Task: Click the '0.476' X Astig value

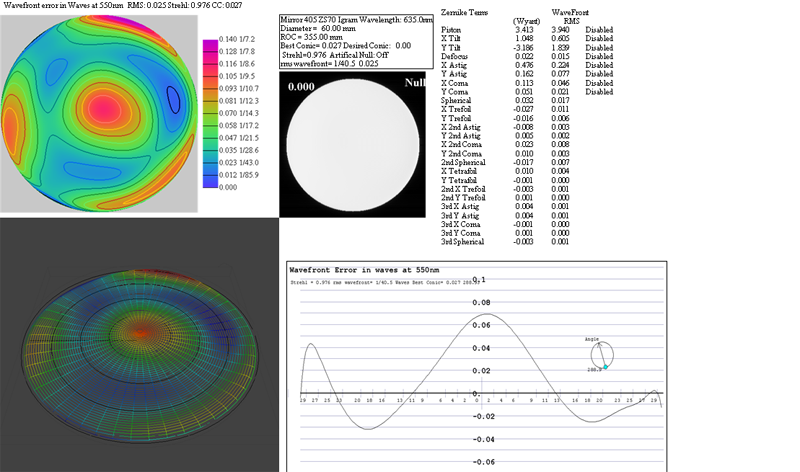Action: point(524,65)
